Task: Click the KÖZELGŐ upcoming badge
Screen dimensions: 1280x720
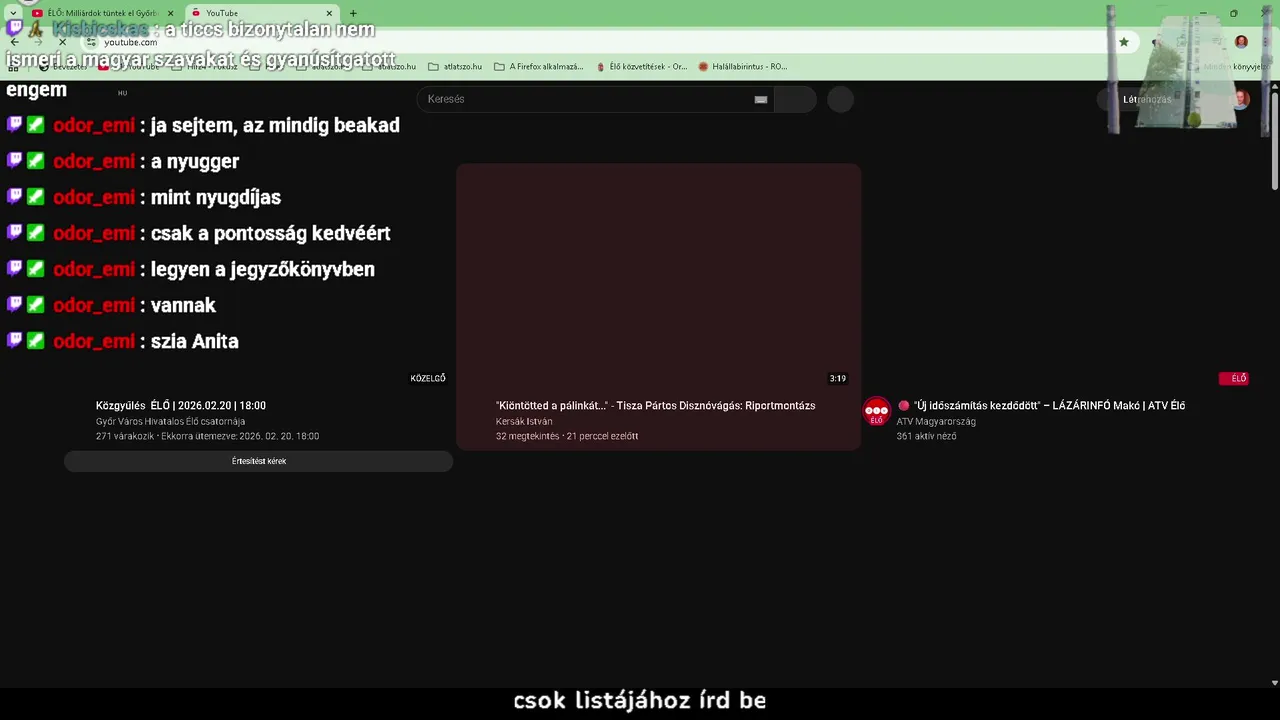Action: (428, 378)
